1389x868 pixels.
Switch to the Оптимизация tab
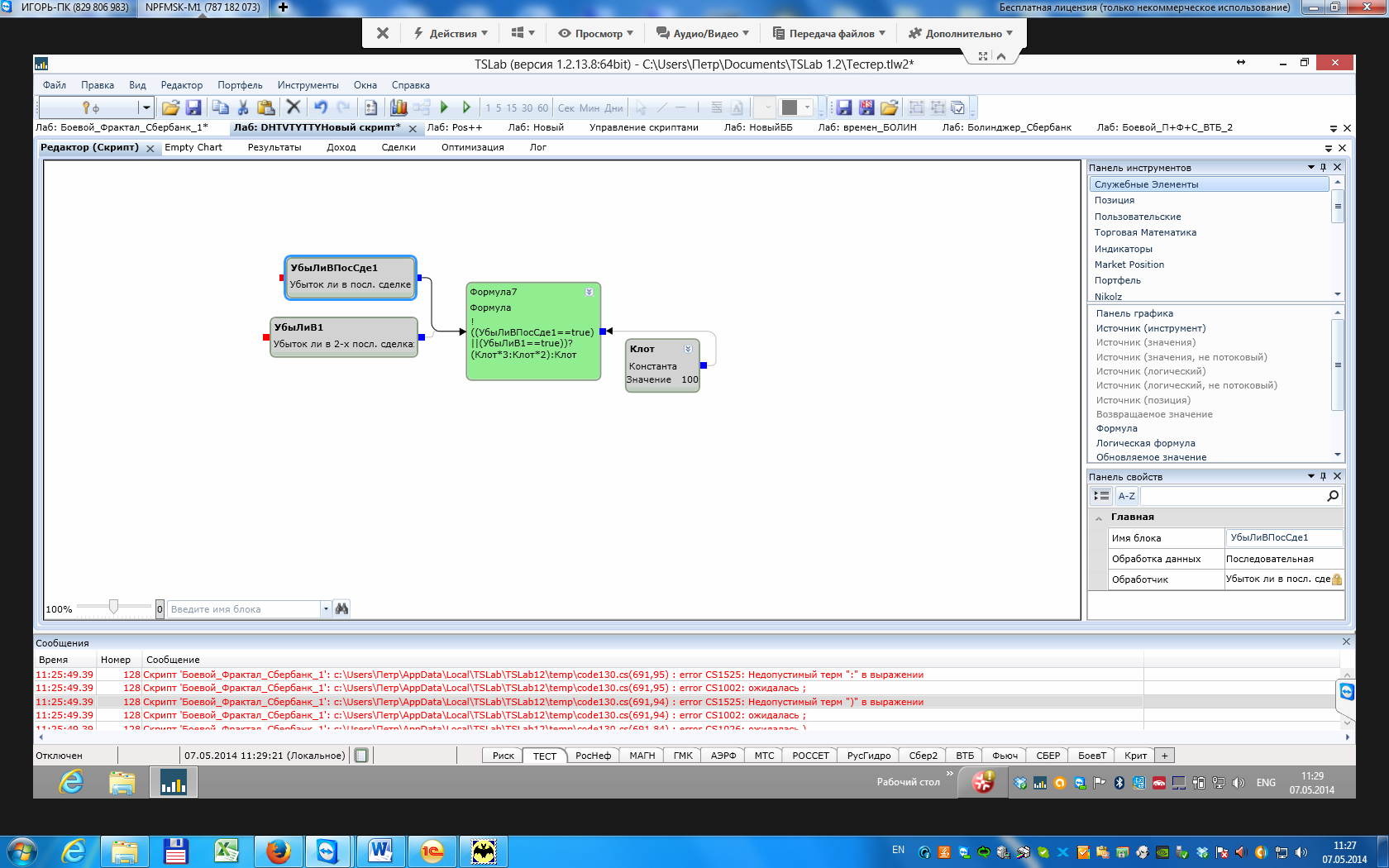coord(472,147)
